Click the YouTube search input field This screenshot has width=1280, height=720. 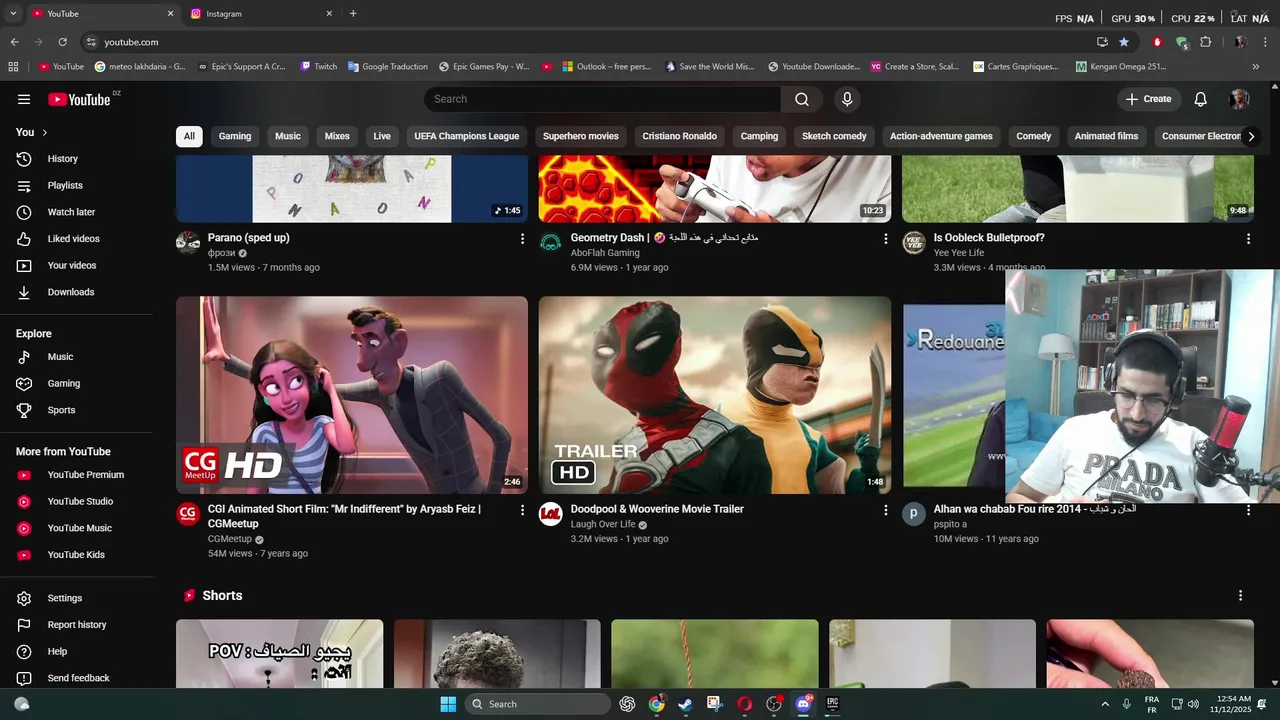(602, 99)
